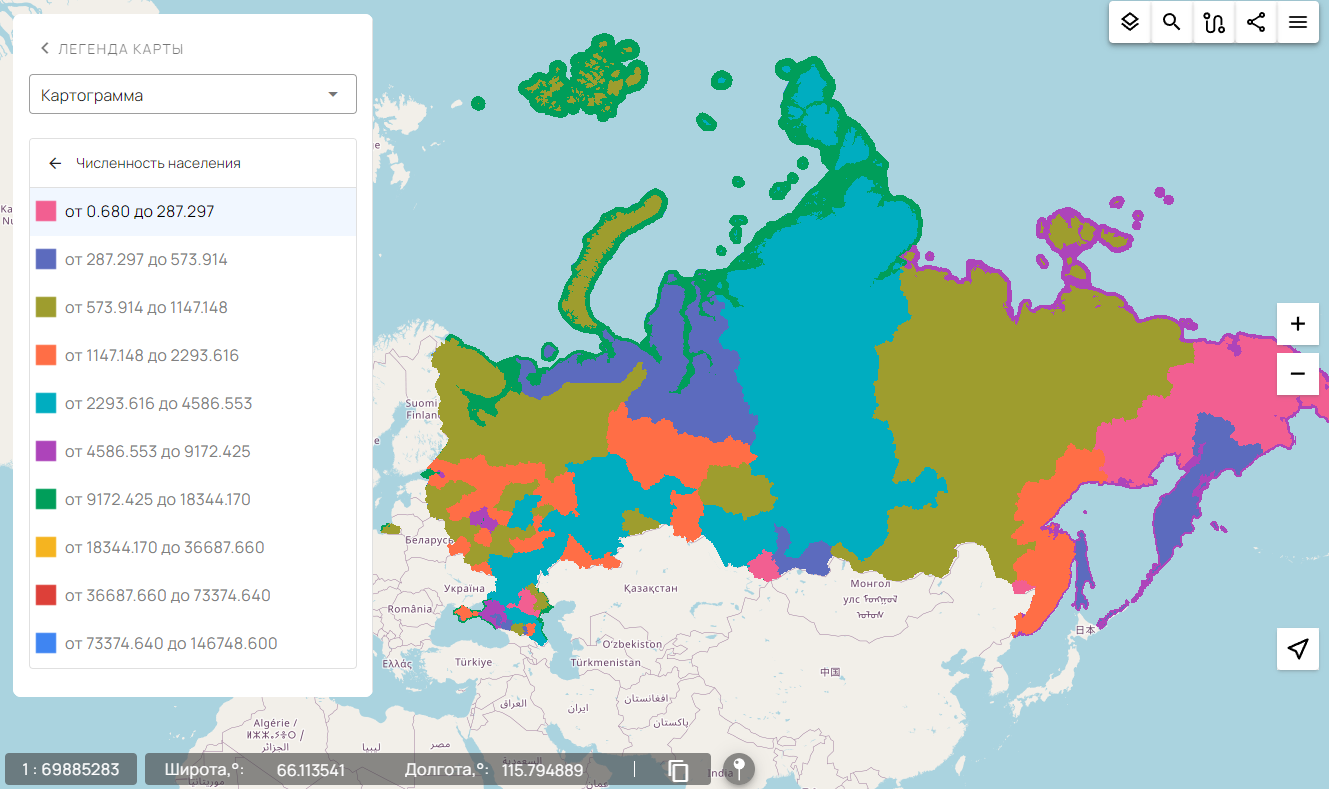Click the map pin marker icon
1329x789 pixels.
(x=739, y=769)
